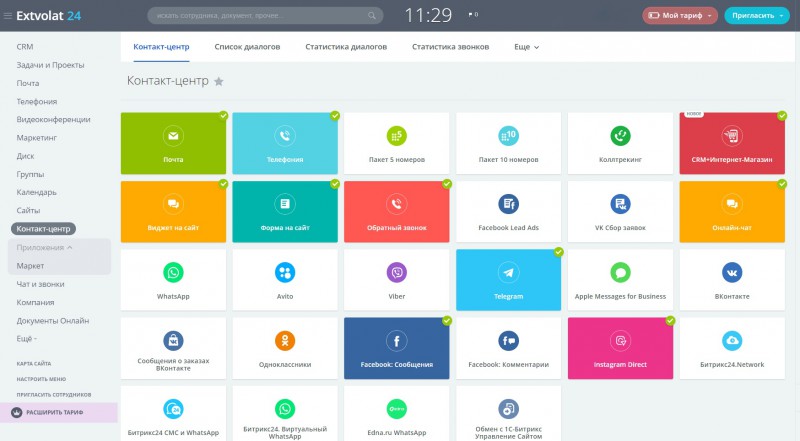
Task: Click the 11:29 clock display
Action: tap(428, 15)
